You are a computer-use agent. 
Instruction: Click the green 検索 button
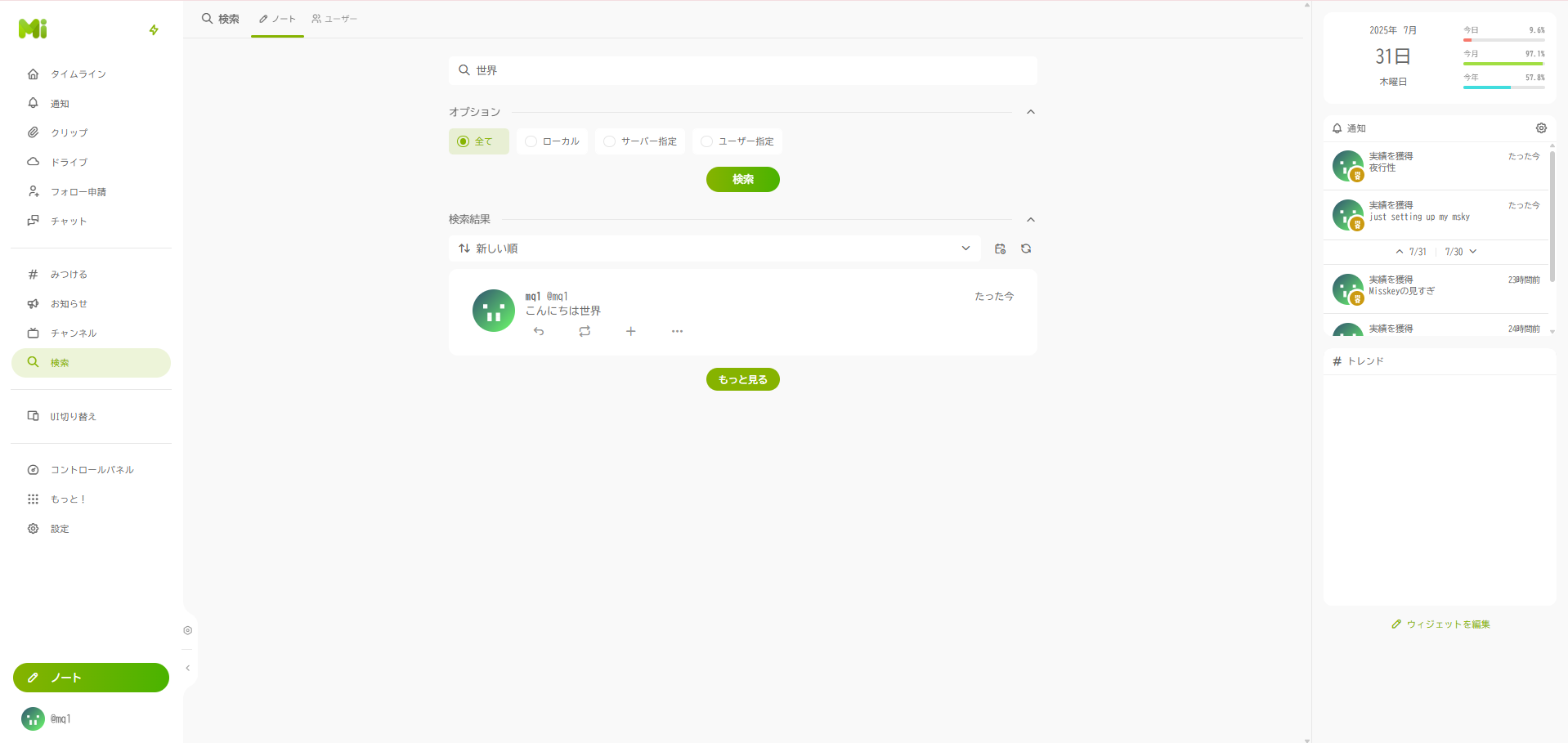click(x=742, y=179)
